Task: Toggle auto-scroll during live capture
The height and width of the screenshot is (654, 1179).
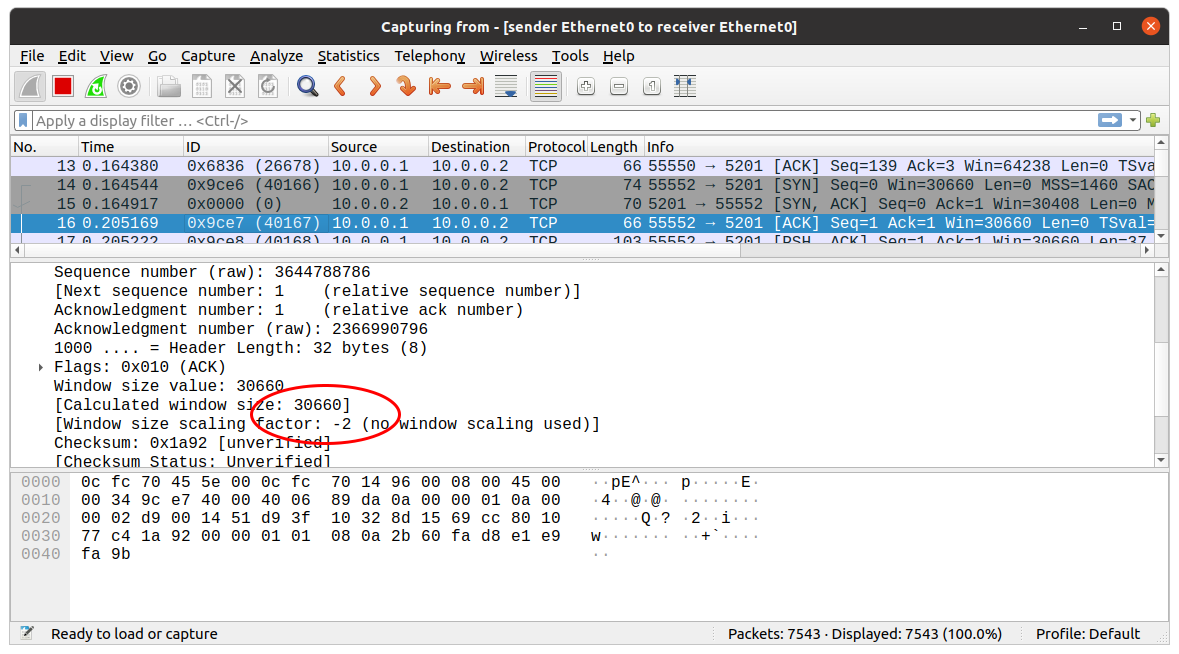Action: (506, 87)
